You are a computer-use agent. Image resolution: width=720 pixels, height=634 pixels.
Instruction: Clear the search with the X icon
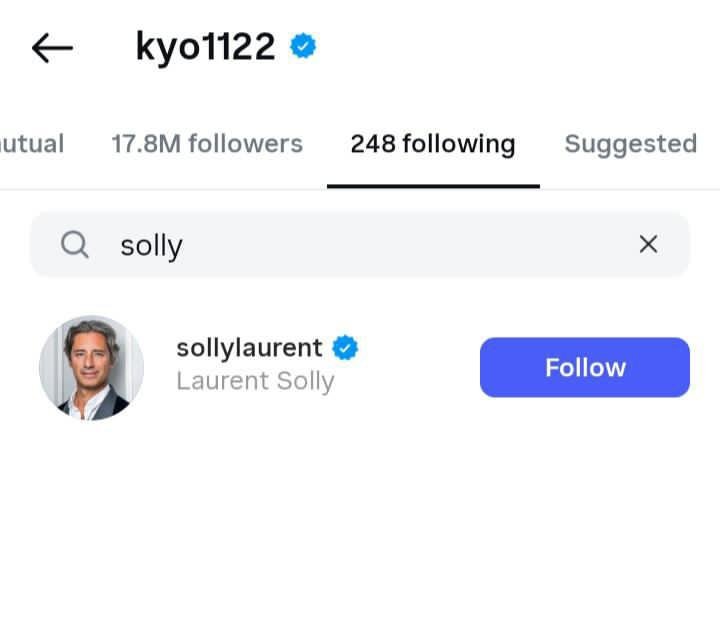648,244
